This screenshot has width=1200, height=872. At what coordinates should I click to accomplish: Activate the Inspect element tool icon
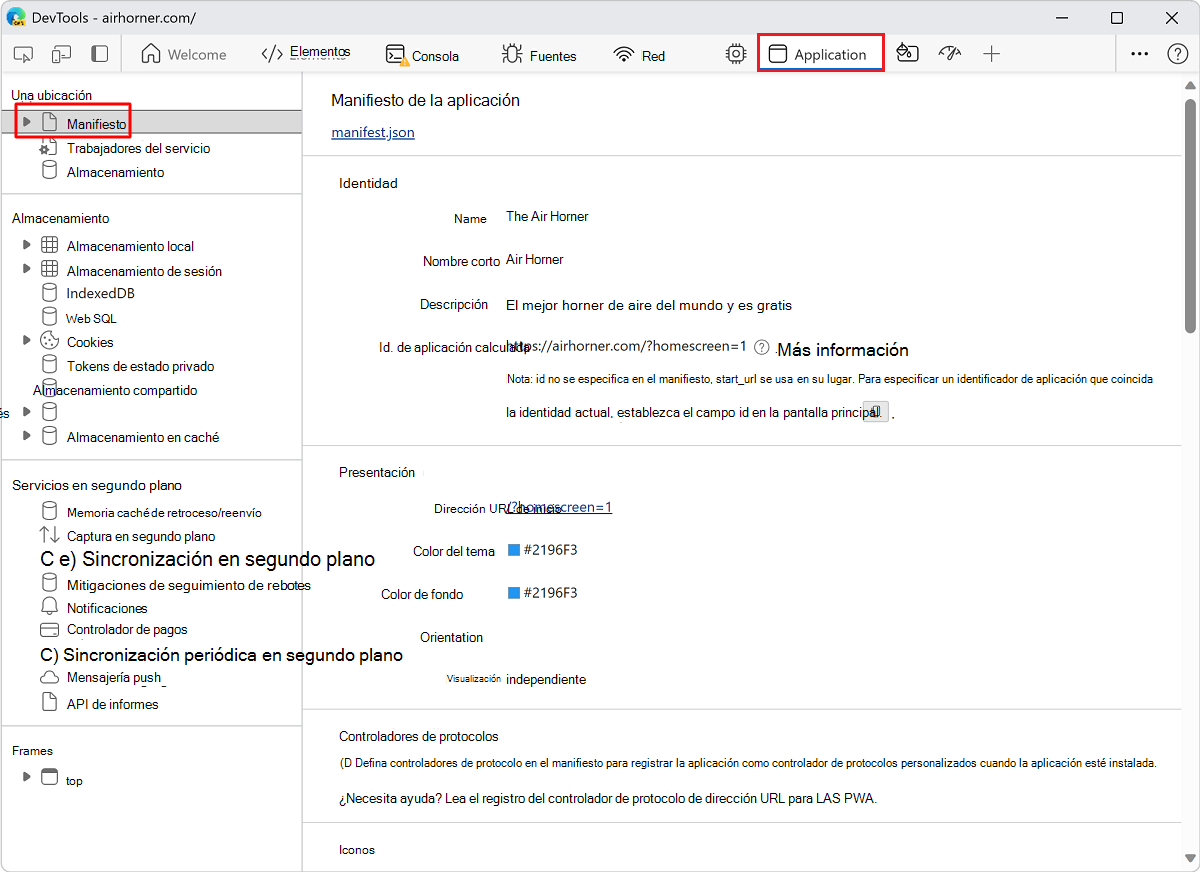tap(24, 54)
